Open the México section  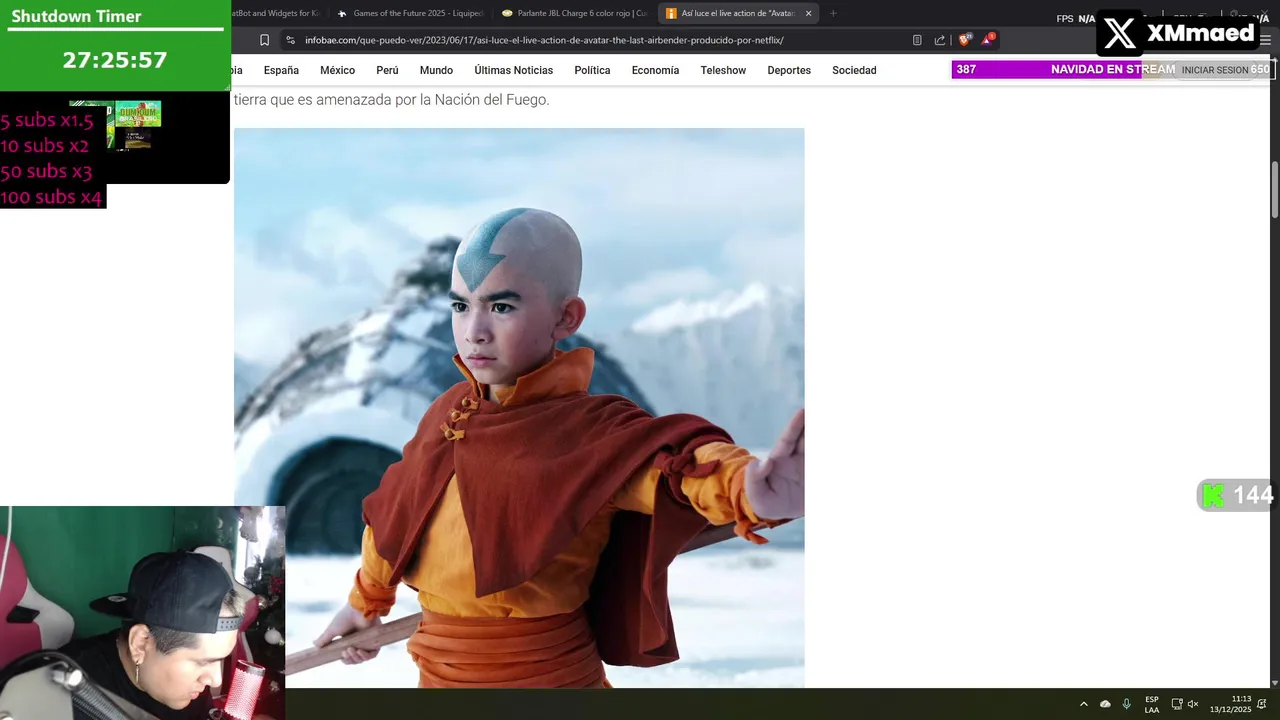pos(337,70)
